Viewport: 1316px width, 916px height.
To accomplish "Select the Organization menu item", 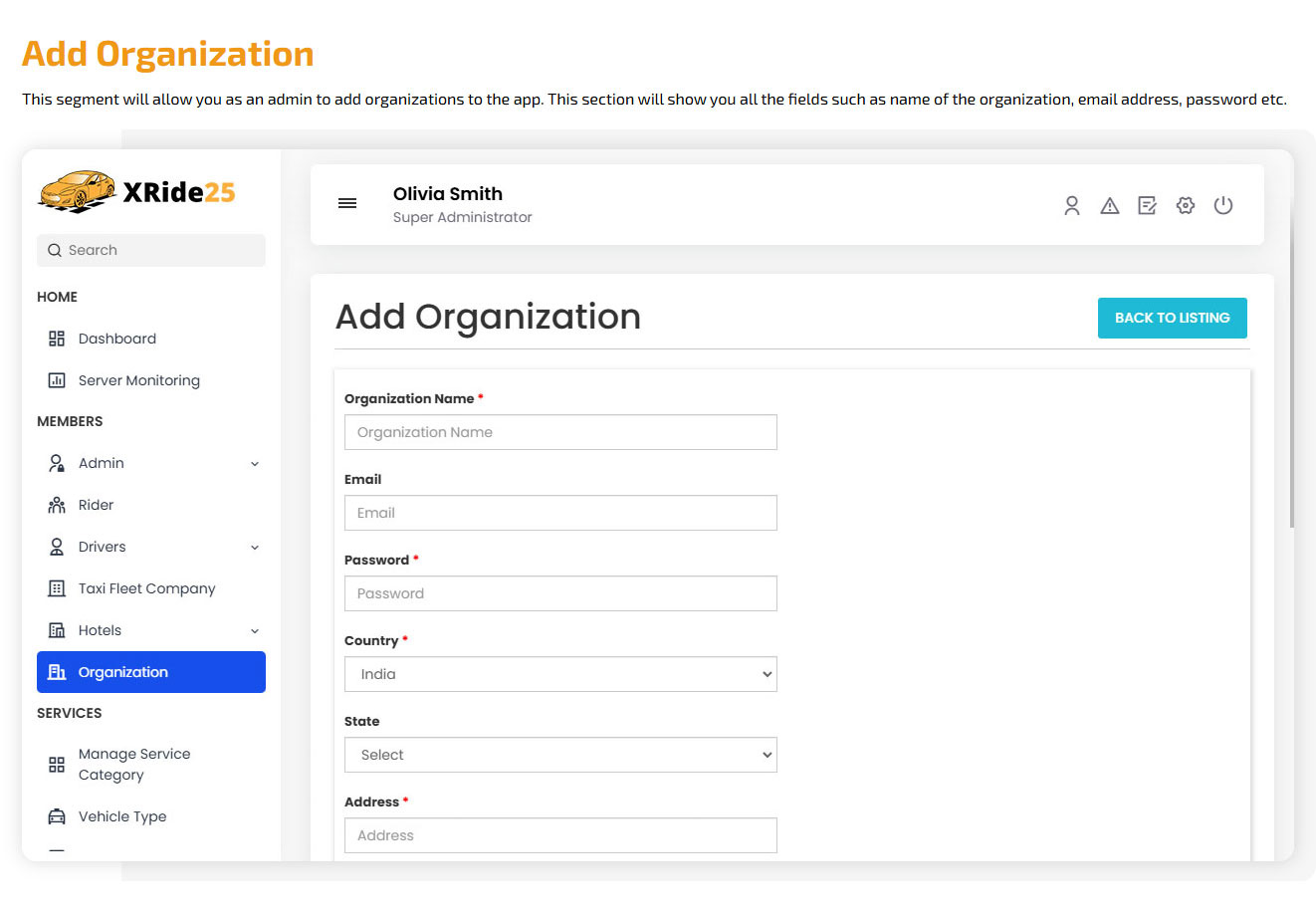I will coord(151,672).
